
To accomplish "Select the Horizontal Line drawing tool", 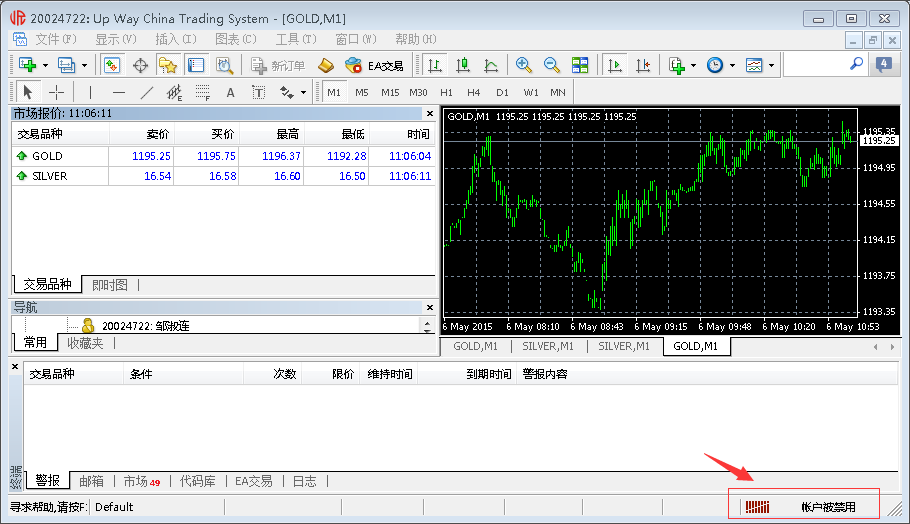I will (x=118, y=92).
